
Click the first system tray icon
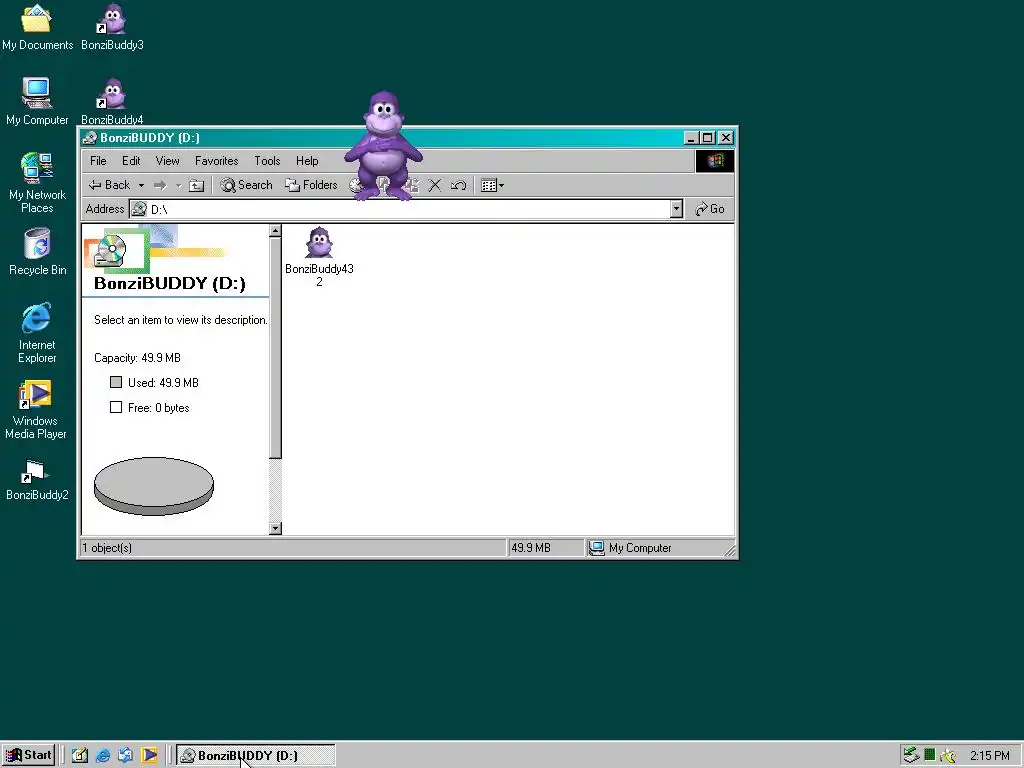911,756
